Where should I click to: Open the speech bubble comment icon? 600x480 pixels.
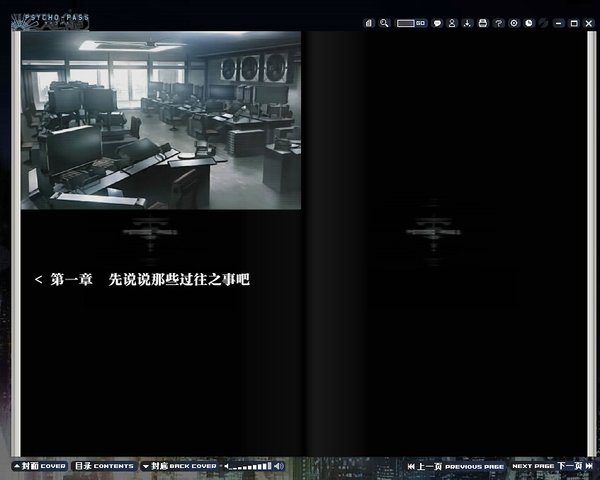(x=437, y=23)
